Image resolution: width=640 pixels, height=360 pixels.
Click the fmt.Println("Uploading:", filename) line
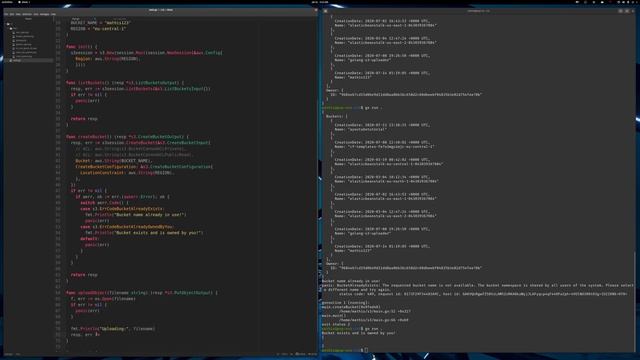click(x=113, y=329)
